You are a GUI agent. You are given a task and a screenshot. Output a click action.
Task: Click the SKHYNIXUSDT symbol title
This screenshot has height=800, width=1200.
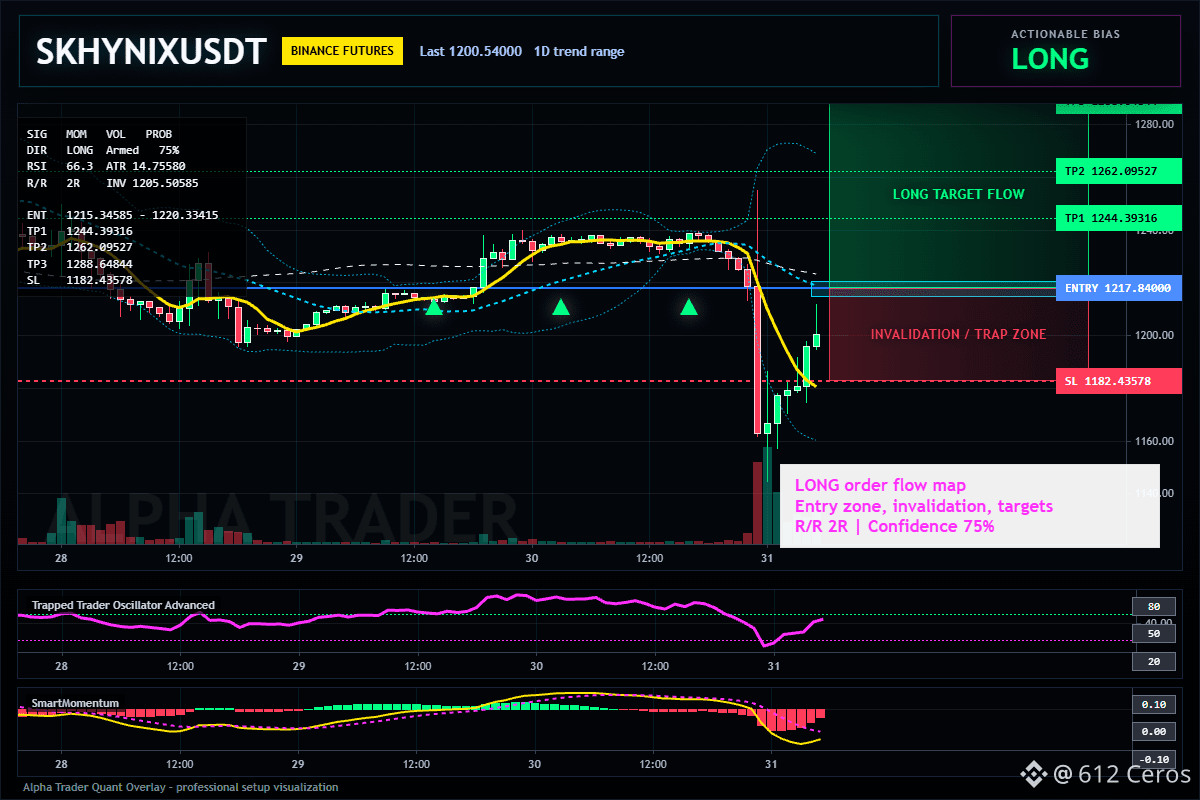pyautogui.click(x=152, y=51)
